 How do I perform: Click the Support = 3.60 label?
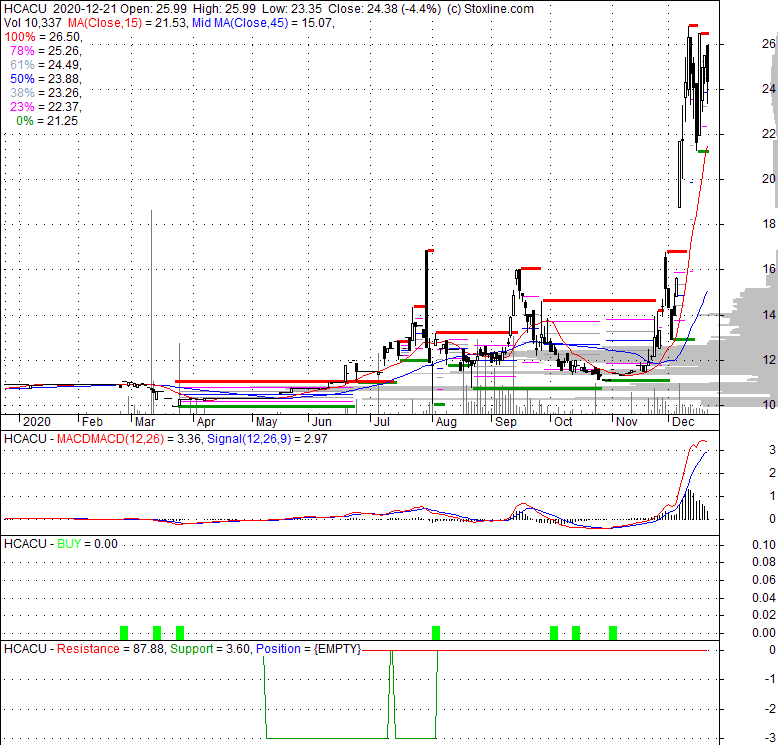[210, 649]
